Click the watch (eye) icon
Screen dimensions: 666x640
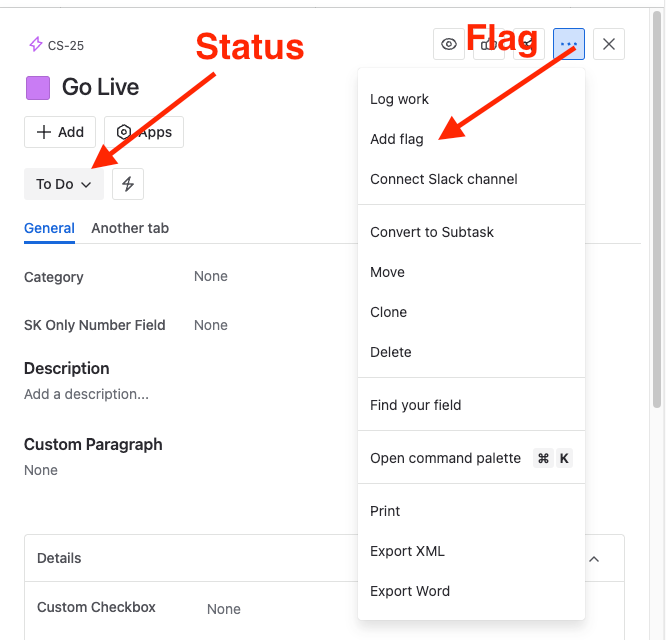(449, 44)
